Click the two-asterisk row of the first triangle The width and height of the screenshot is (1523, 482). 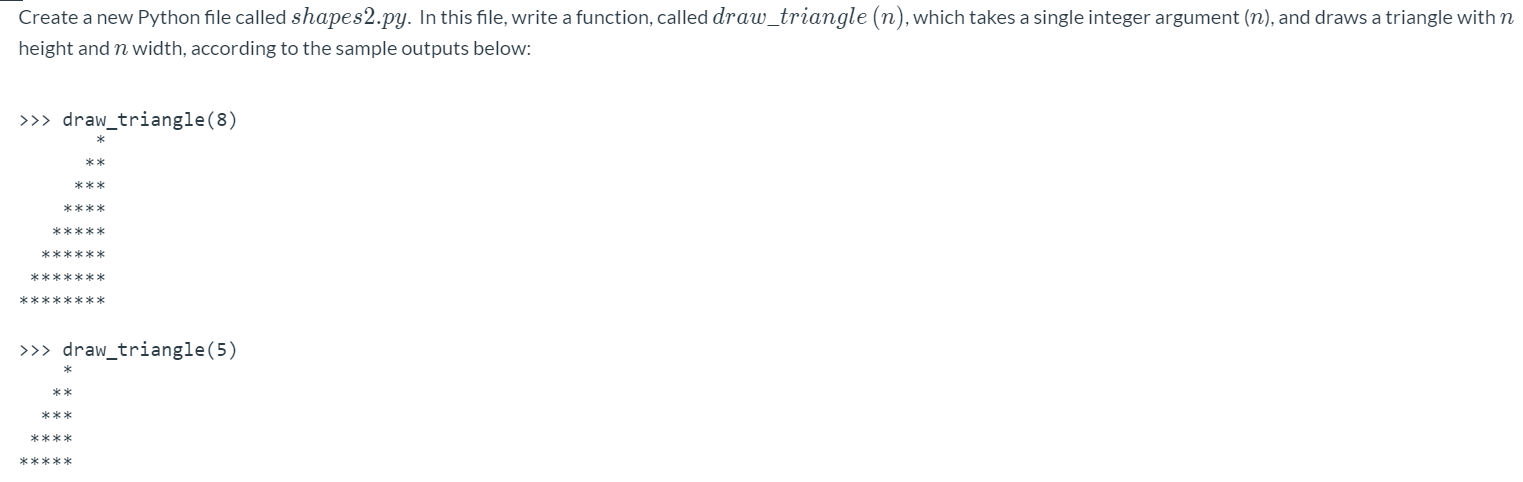(95, 164)
